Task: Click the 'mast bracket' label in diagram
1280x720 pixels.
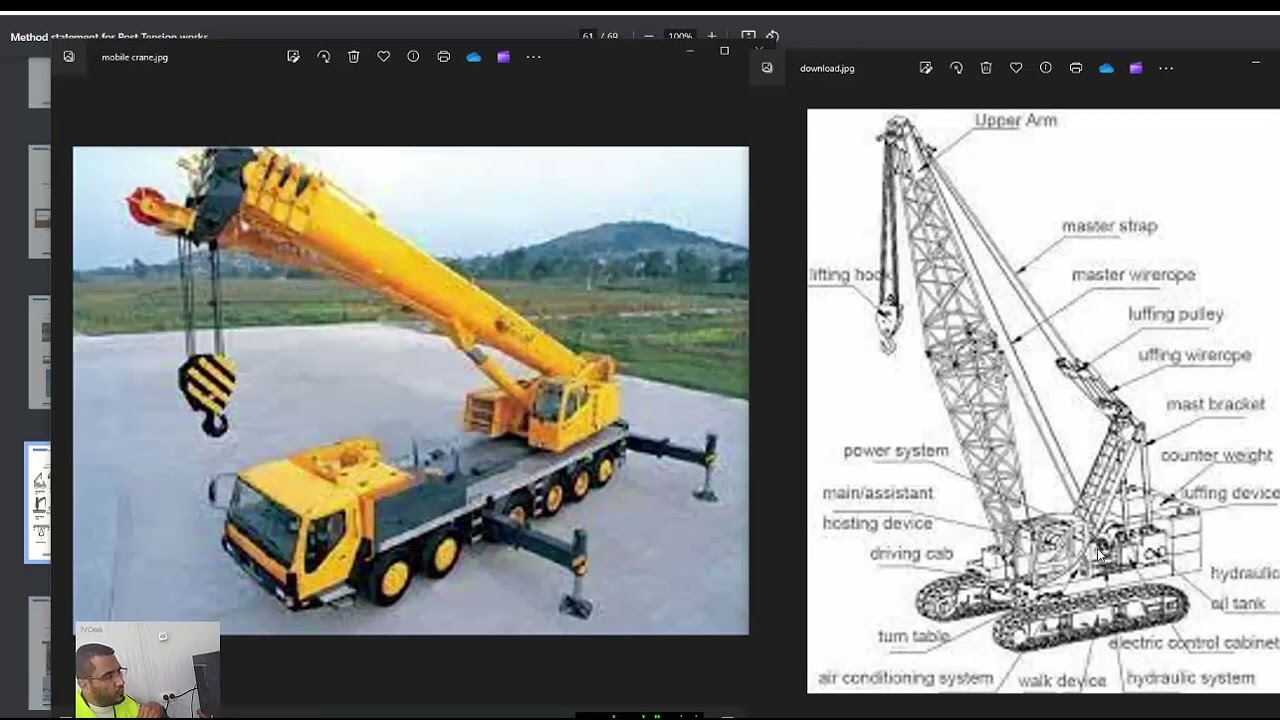Action: (1215, 404)
